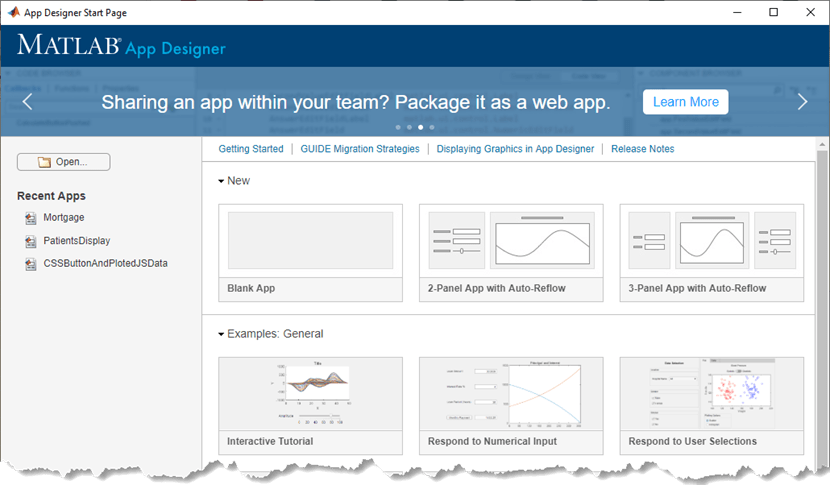The width and height of the screenshot is (830, 485).
Task: Open recent app Mortgage
Action: (x=64, y=217)
